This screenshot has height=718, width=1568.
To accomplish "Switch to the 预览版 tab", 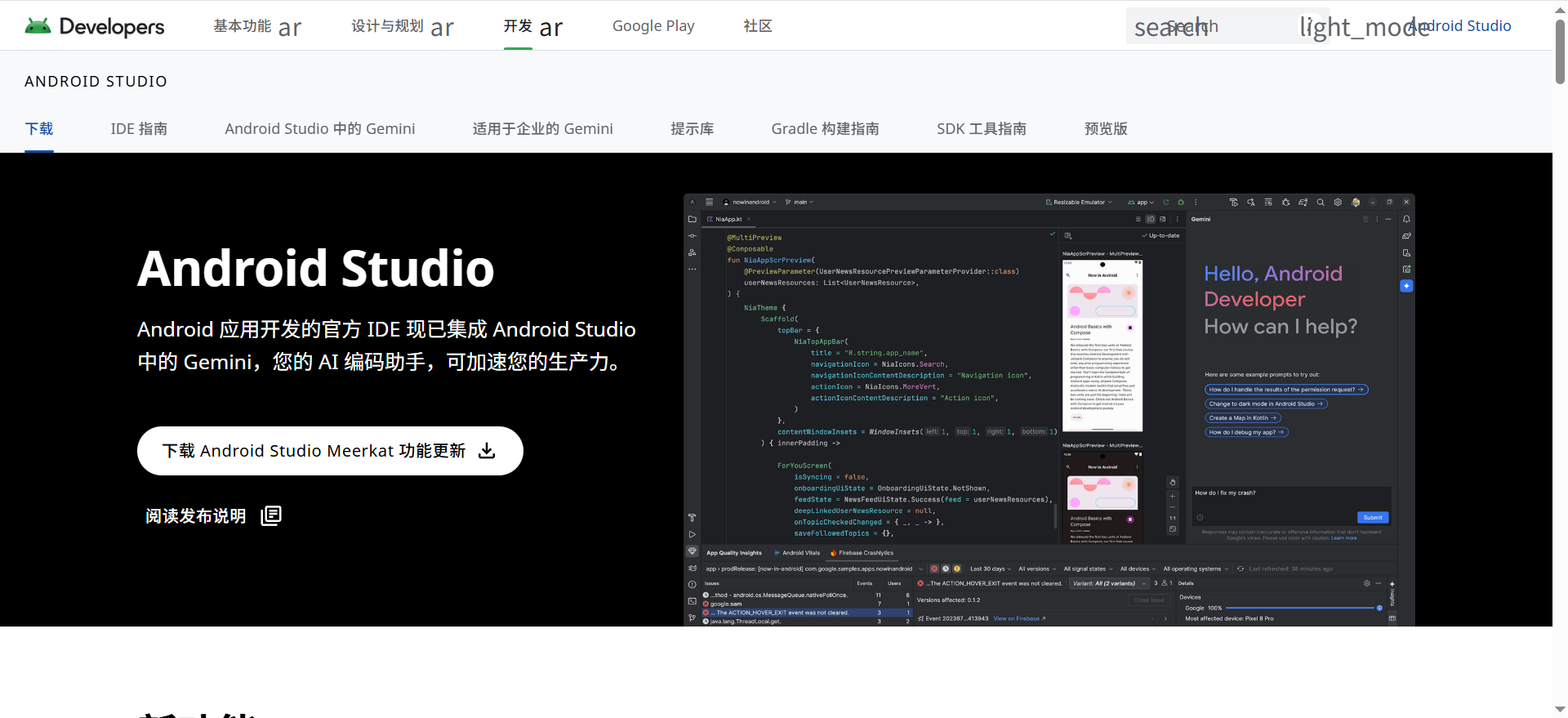I will pyautogui.click(x=1106, y=129).
